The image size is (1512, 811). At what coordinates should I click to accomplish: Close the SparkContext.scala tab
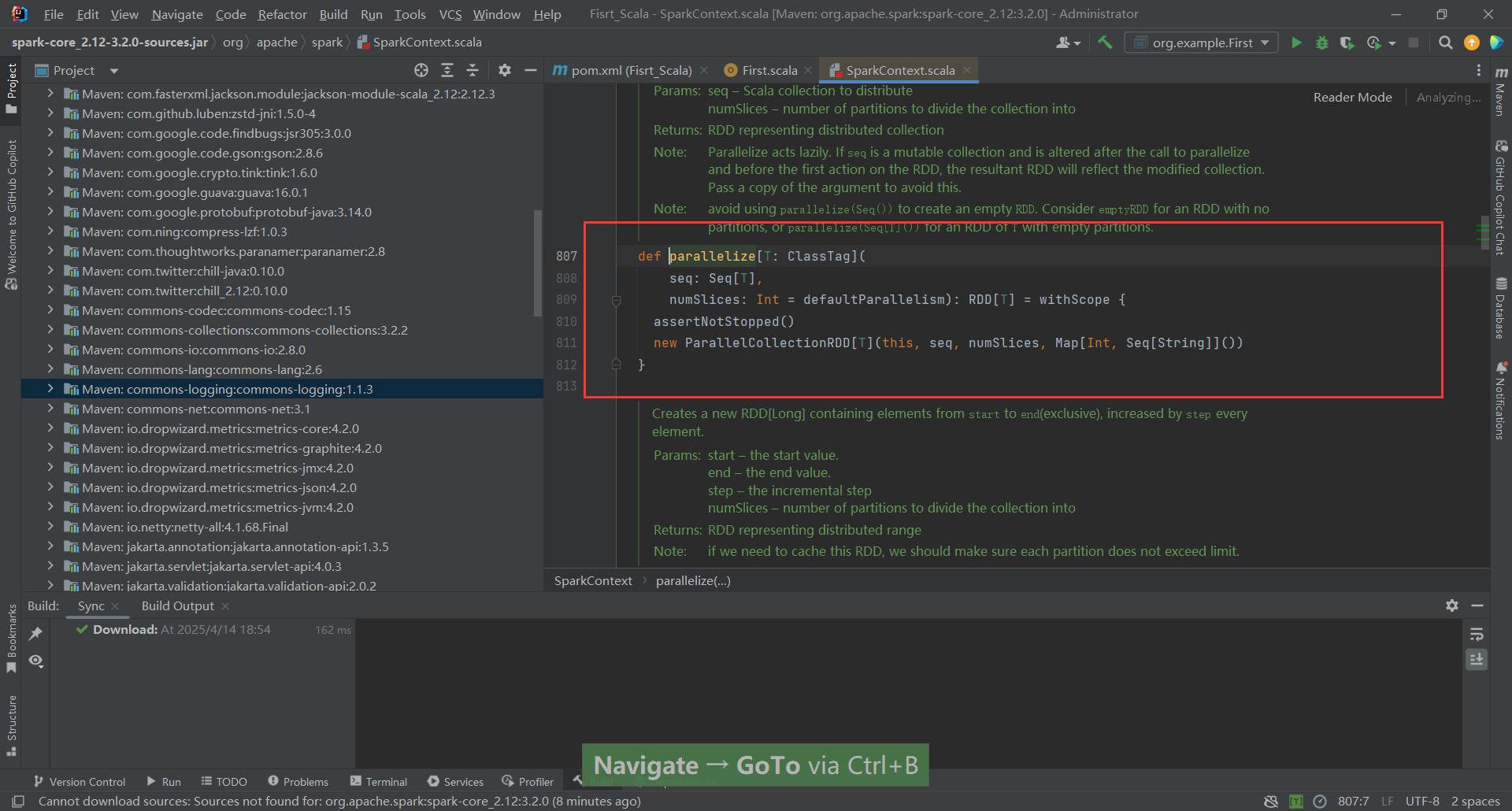point(967,70)
